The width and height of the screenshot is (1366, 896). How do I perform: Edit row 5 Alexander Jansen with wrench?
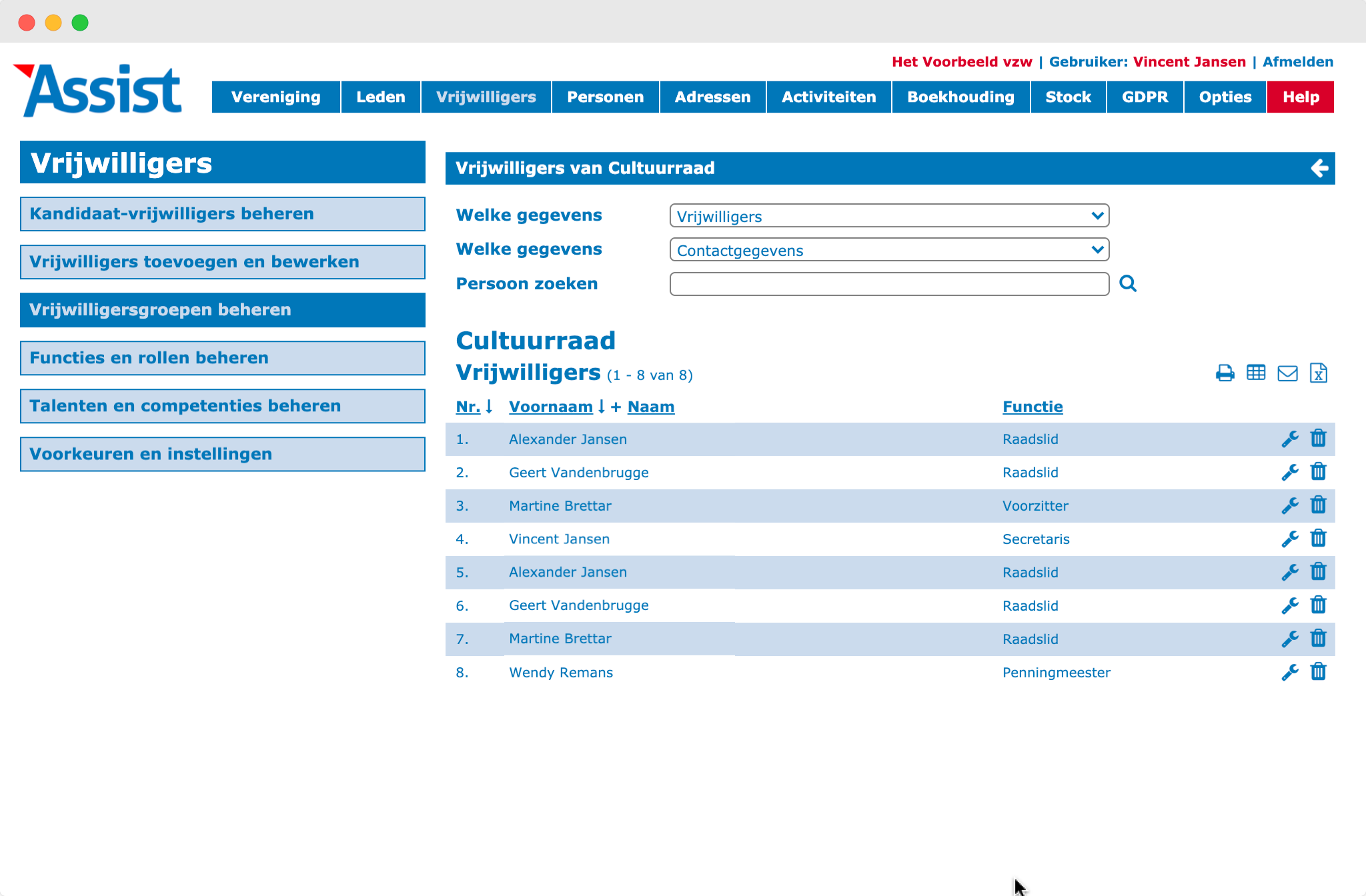(1290, 572)
